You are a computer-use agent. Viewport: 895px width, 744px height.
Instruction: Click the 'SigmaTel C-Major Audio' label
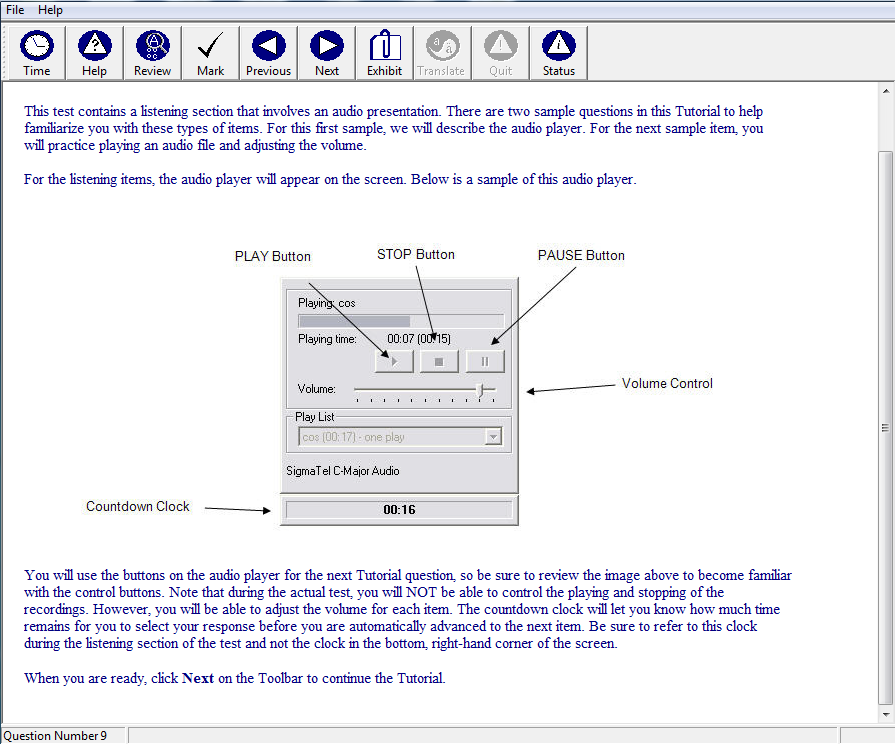coord(342,470)
